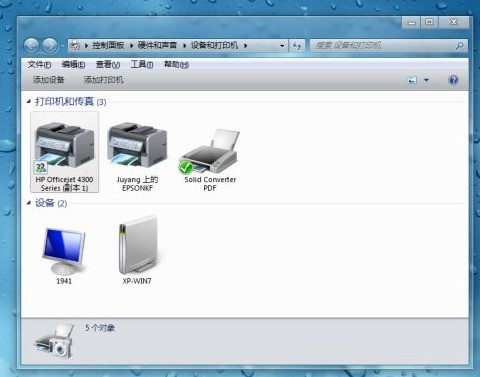Click the 添加设备 button
The width and height of the screenshot is (480, 377).
tap(48, 80)
